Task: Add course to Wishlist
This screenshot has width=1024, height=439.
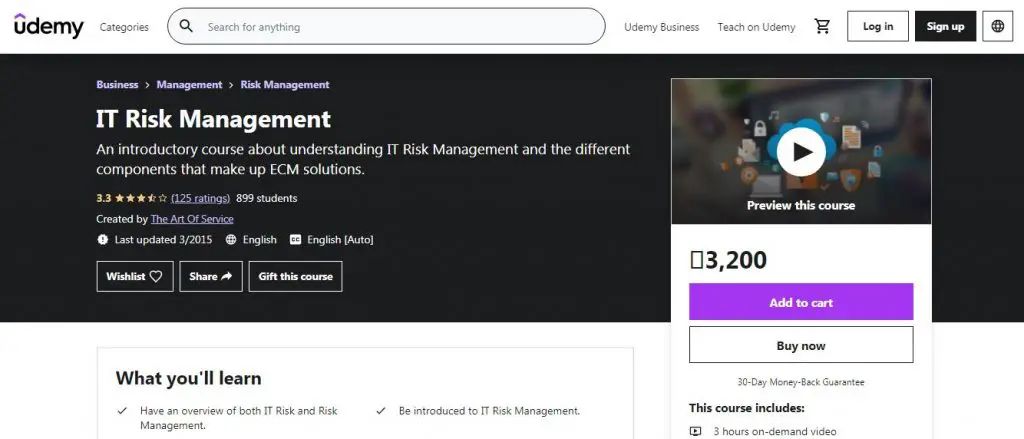Action: (x=134, y=277)
